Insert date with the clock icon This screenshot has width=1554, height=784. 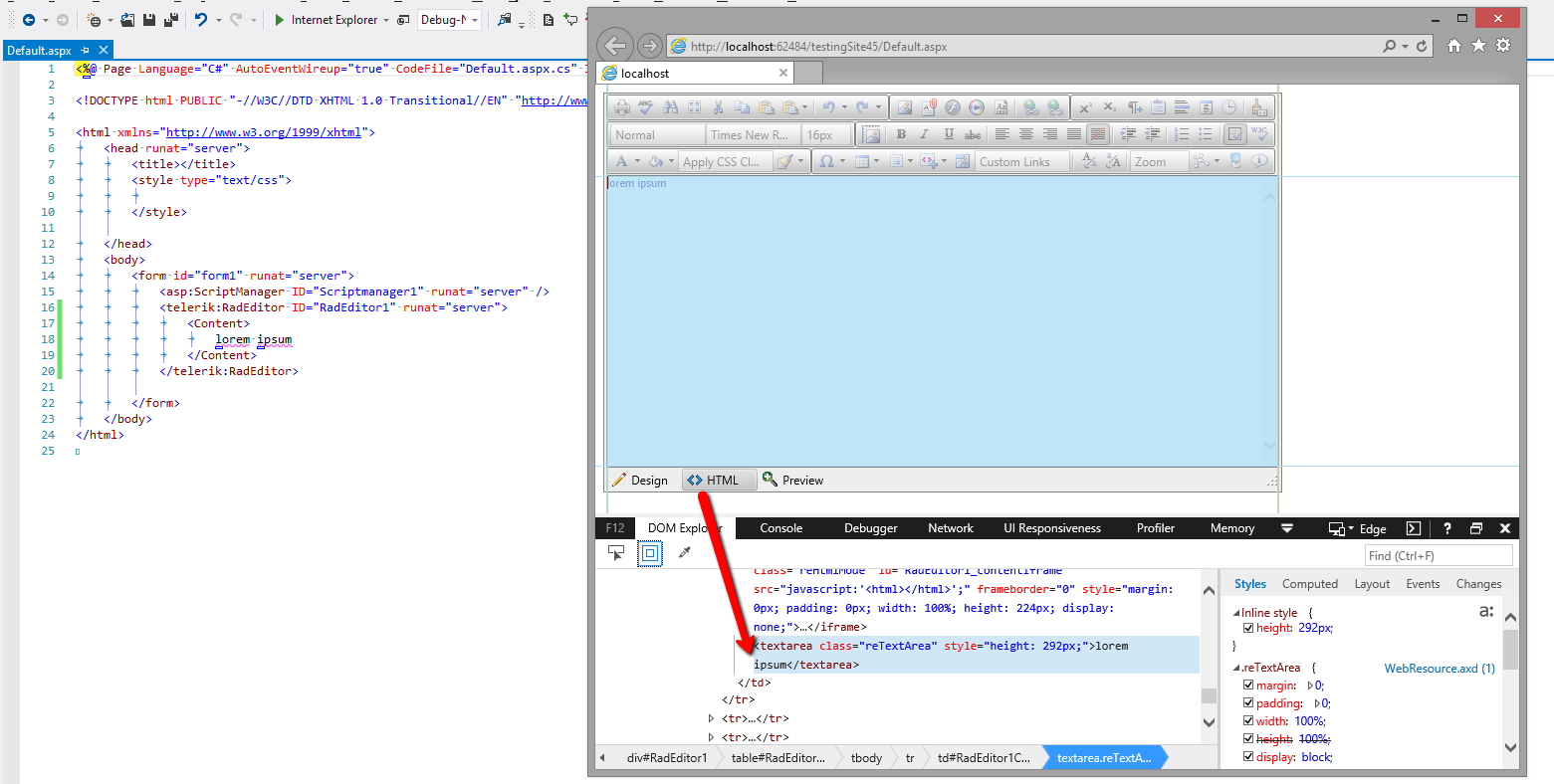1229,107
